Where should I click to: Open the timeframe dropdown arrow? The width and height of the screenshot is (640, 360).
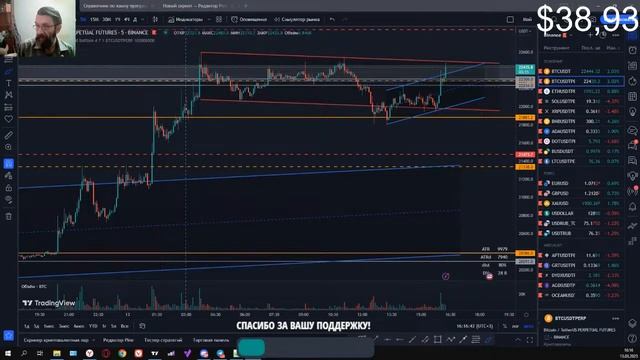pyautogui.click(x=142, y=19)
